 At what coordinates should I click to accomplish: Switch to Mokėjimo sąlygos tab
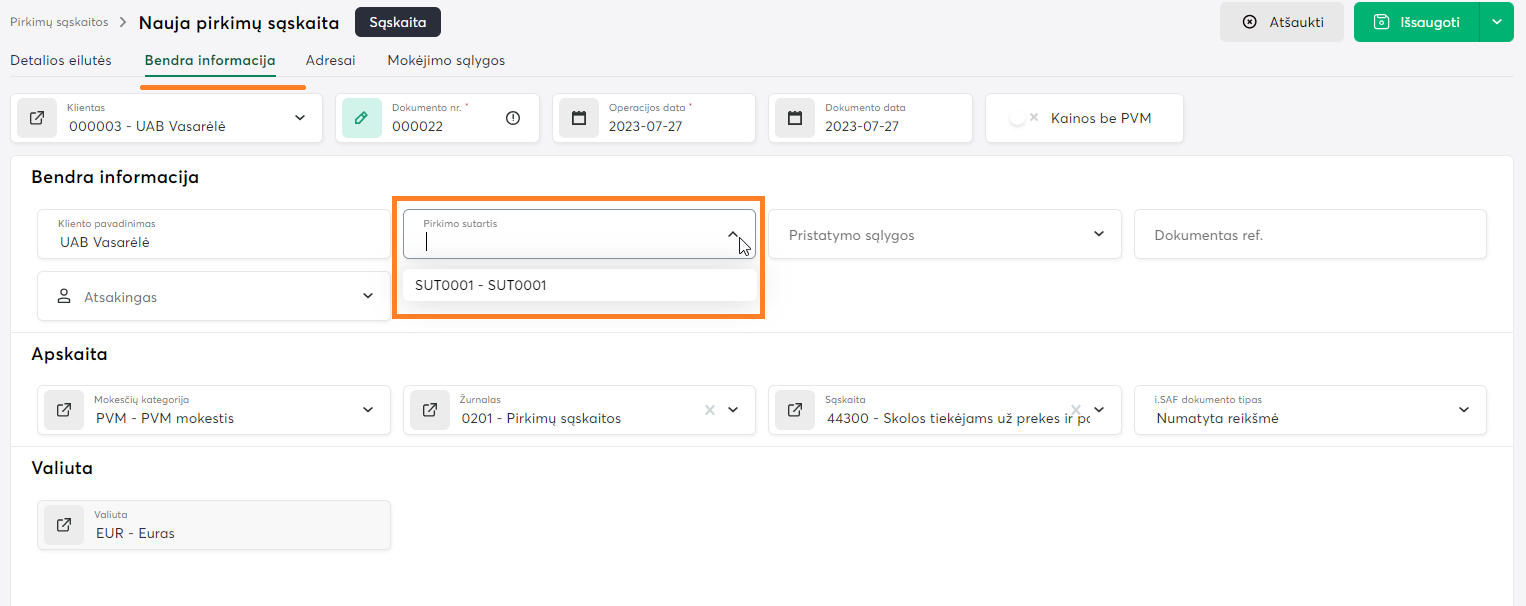(446, 60)
